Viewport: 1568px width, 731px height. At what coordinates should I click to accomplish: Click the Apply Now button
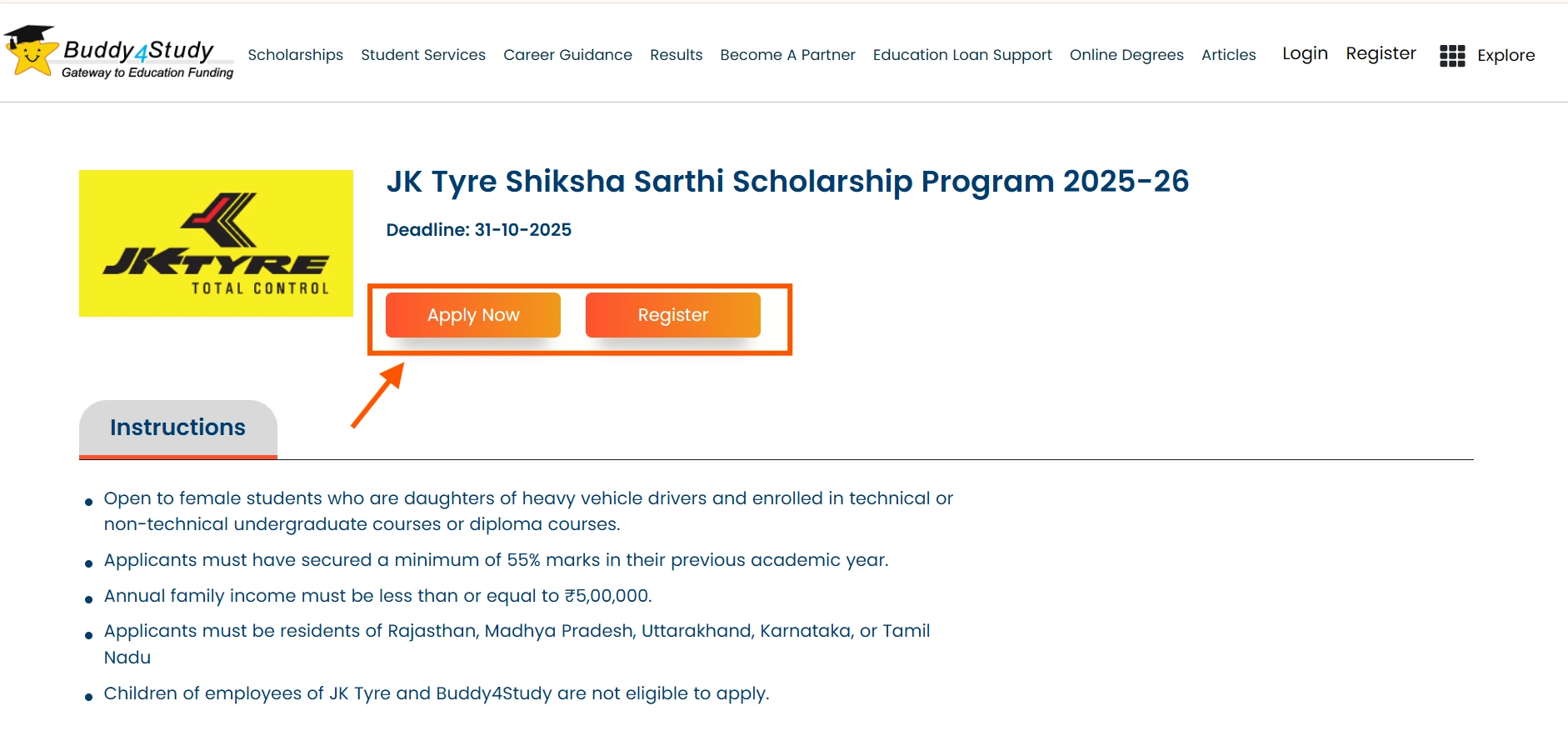472,315
